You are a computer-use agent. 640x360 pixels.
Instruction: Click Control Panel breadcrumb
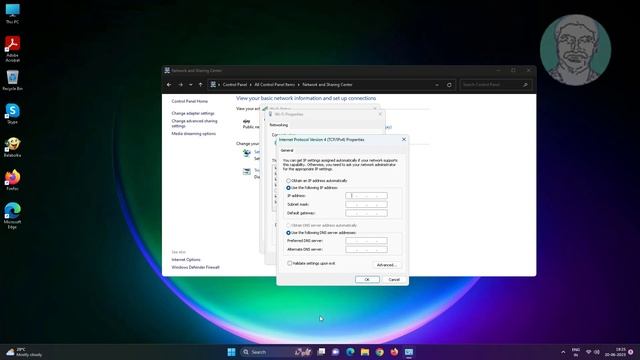tap(235, 84)
